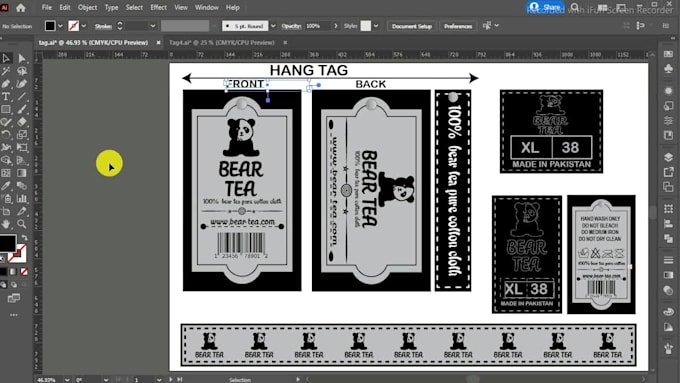Screen dimensions: 680x383
Task: Open the Object menu
Action: click(x=87, y=7)
